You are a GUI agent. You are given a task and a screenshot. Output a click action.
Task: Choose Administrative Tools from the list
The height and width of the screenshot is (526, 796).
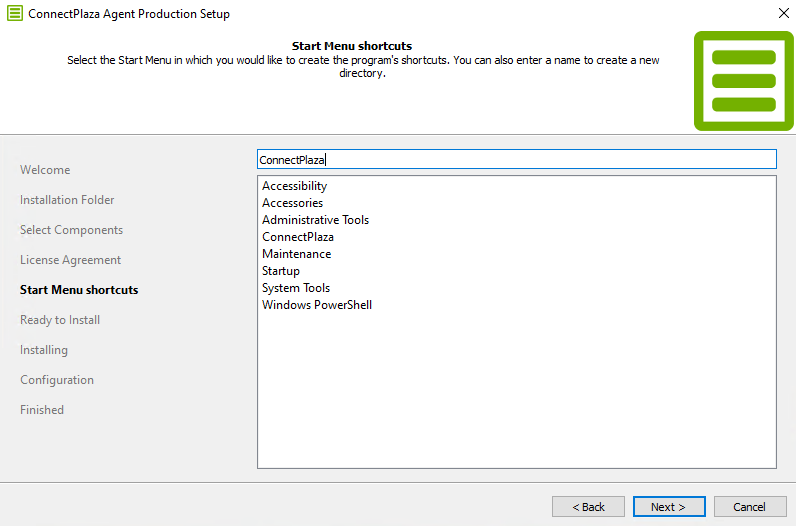click(315, 220)
